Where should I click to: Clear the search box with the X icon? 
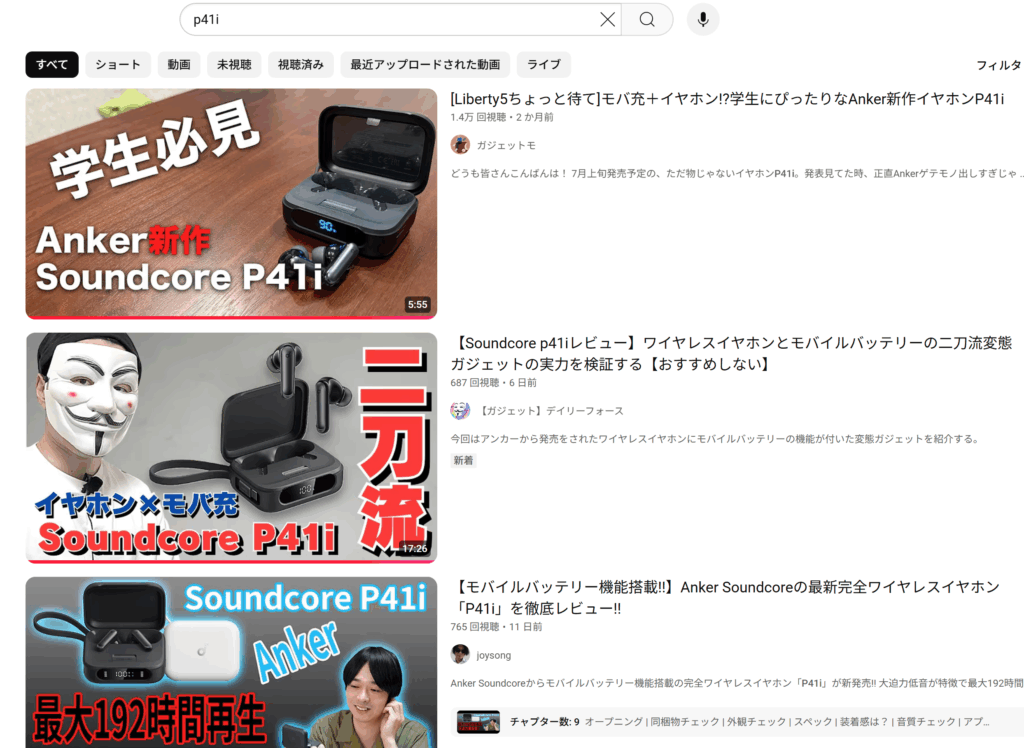607,20
